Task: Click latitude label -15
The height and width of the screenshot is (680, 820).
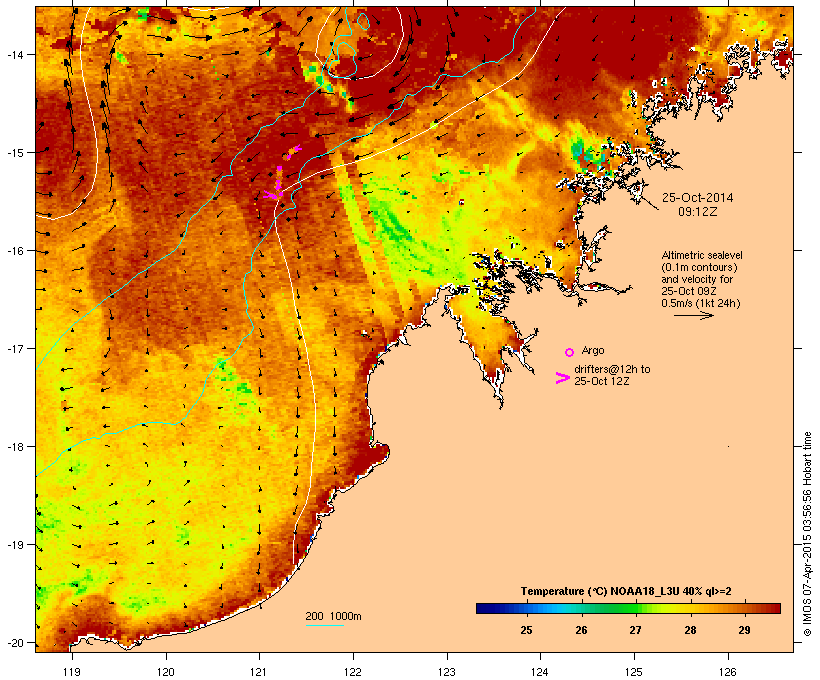Action: 14,153
